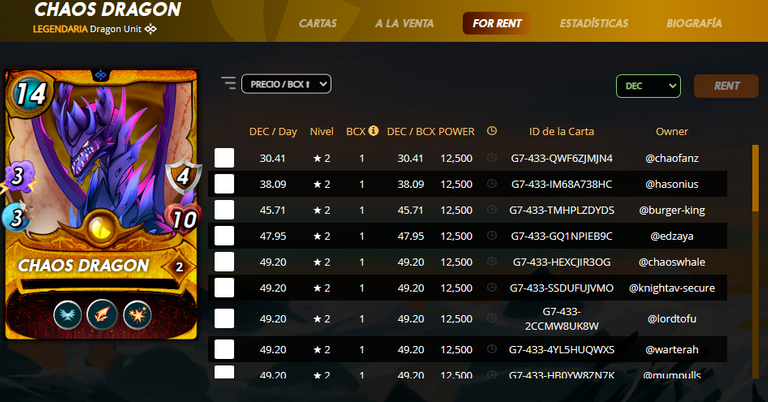This screenshot has height=402, width=768.
Task: Open the PRECIO / BCX sort dropdown
Action: (x=287, y=84)
